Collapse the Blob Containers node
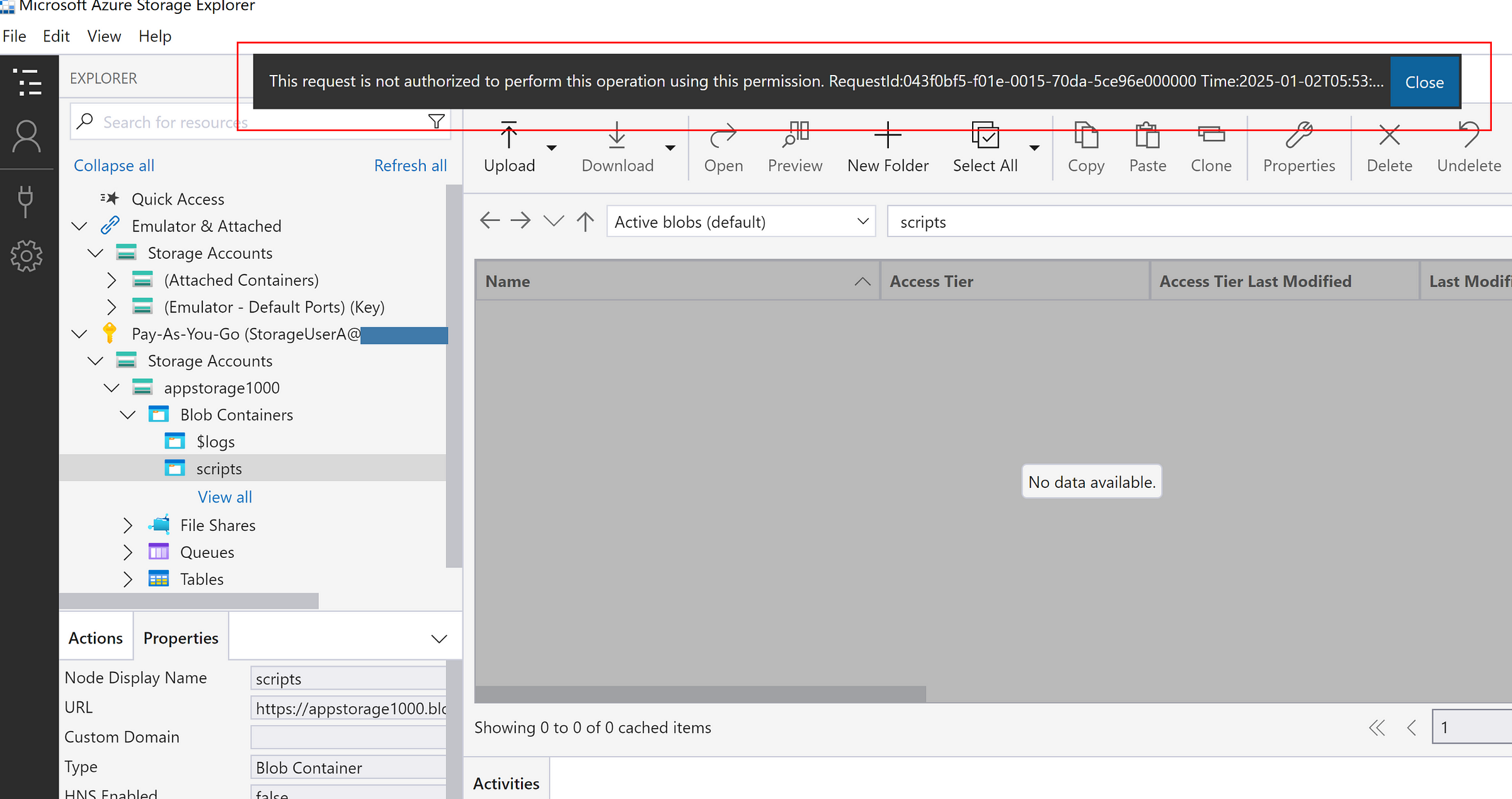Image resolution: width=1512 pixels, height=799 pixels. click(128, 415)
